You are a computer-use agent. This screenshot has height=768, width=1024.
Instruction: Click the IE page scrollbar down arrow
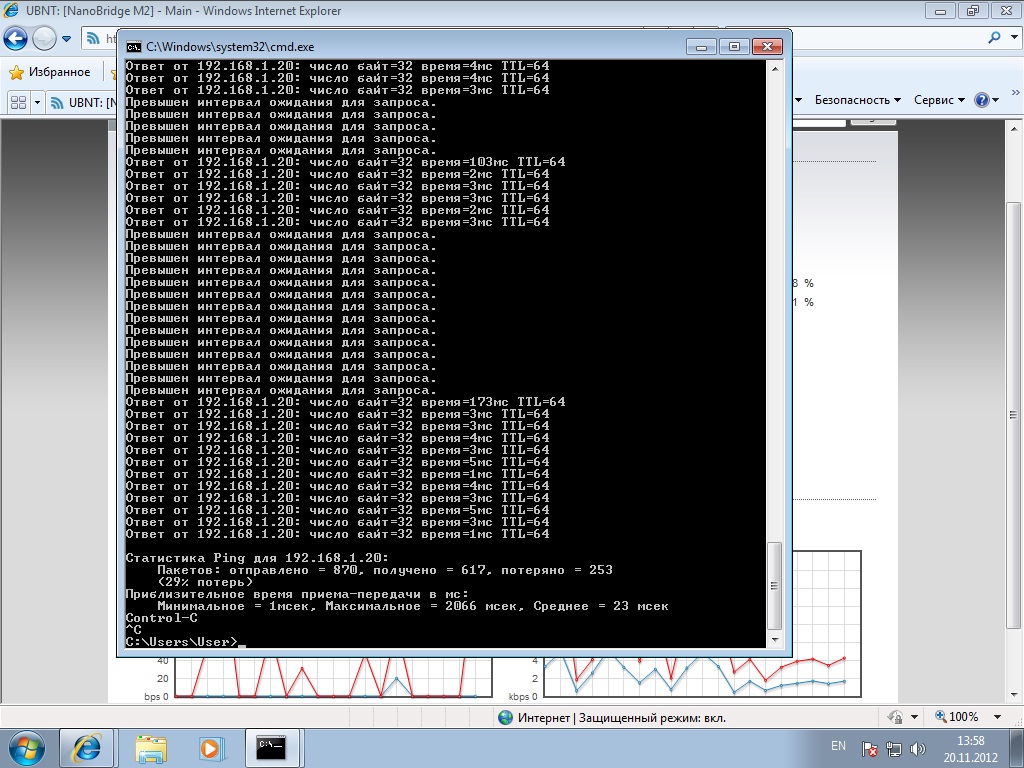[x=1014, y=695]
